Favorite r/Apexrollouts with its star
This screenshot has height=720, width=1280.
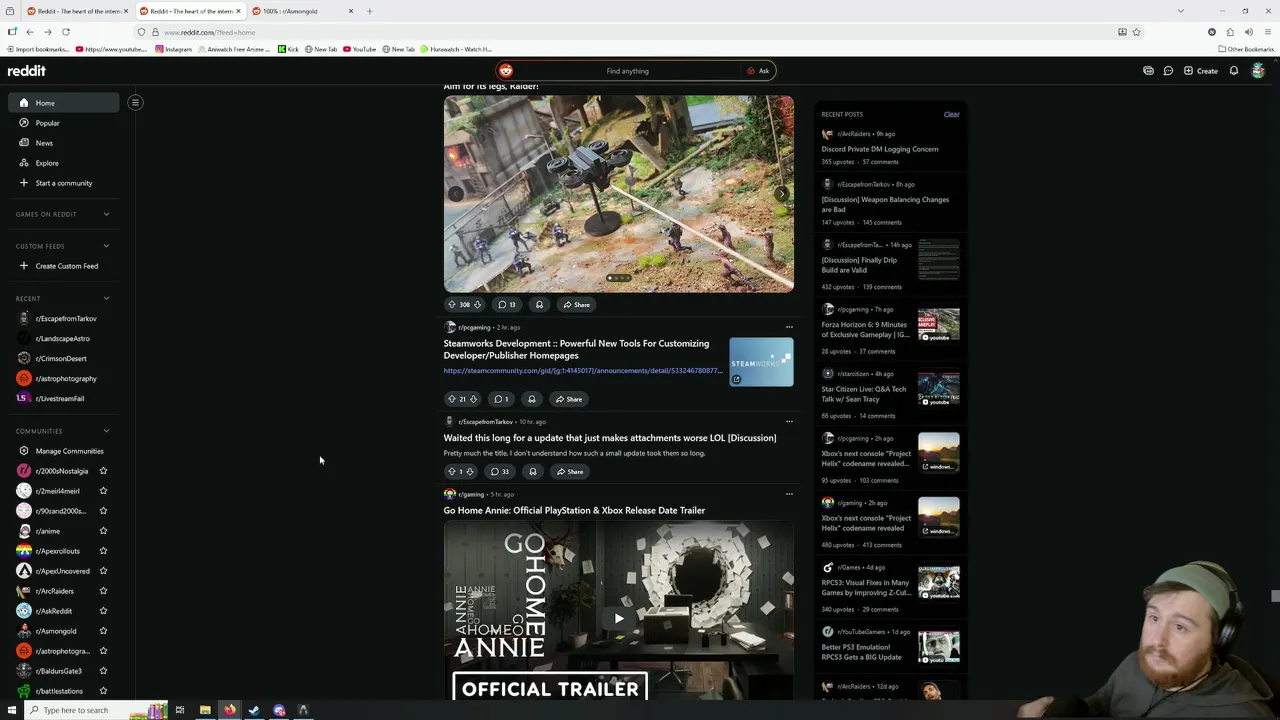(103, 551)
